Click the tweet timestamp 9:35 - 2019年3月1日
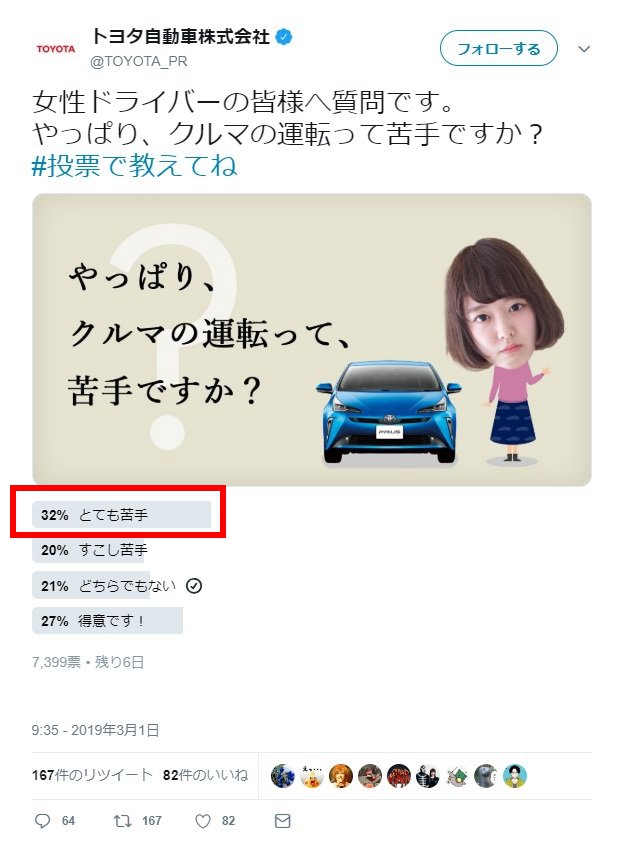This screenshot has height=849, width=629. pos(95,730)
